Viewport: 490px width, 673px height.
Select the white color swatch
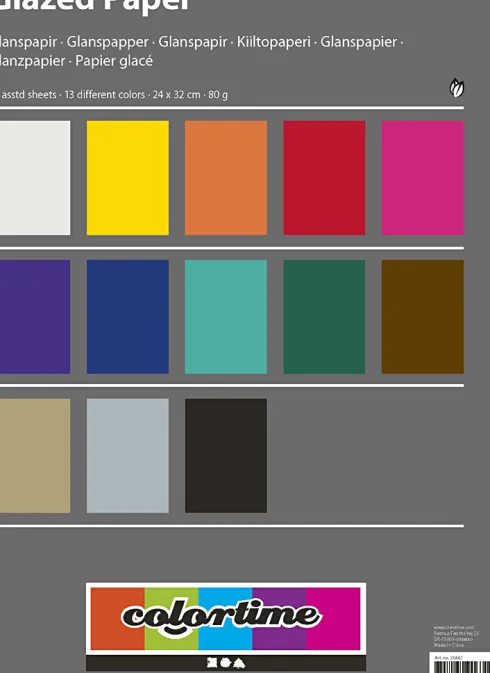pyautogui.click(x=35, y=178)
